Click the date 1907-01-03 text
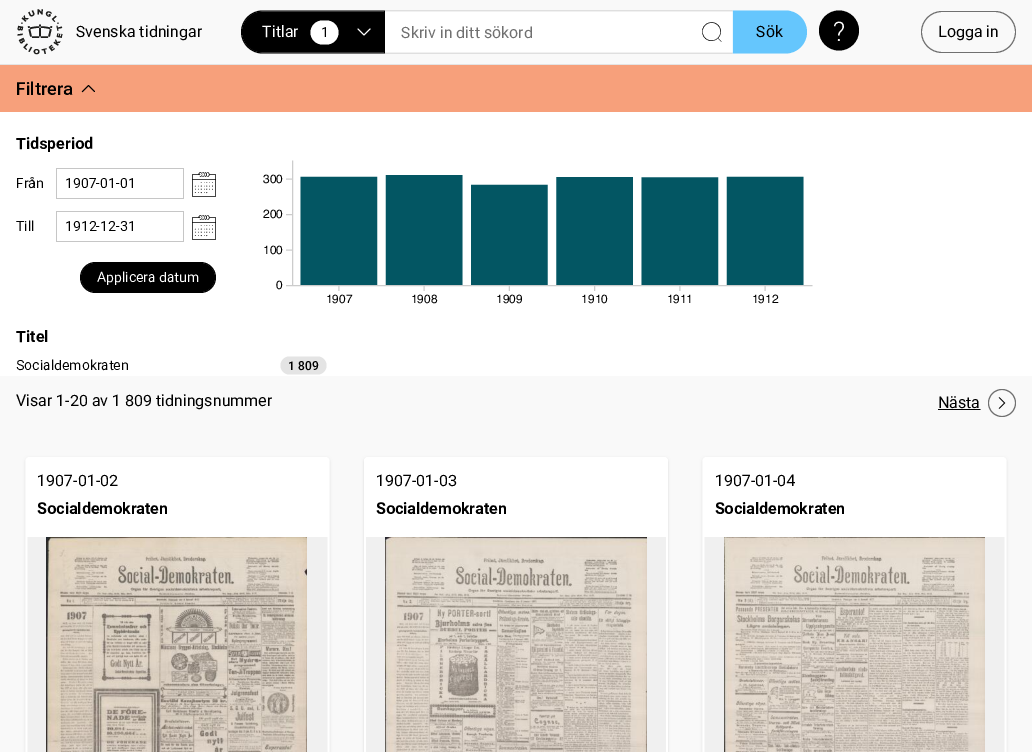Screen dimensions: 1032x752 (x=417, y=481)
